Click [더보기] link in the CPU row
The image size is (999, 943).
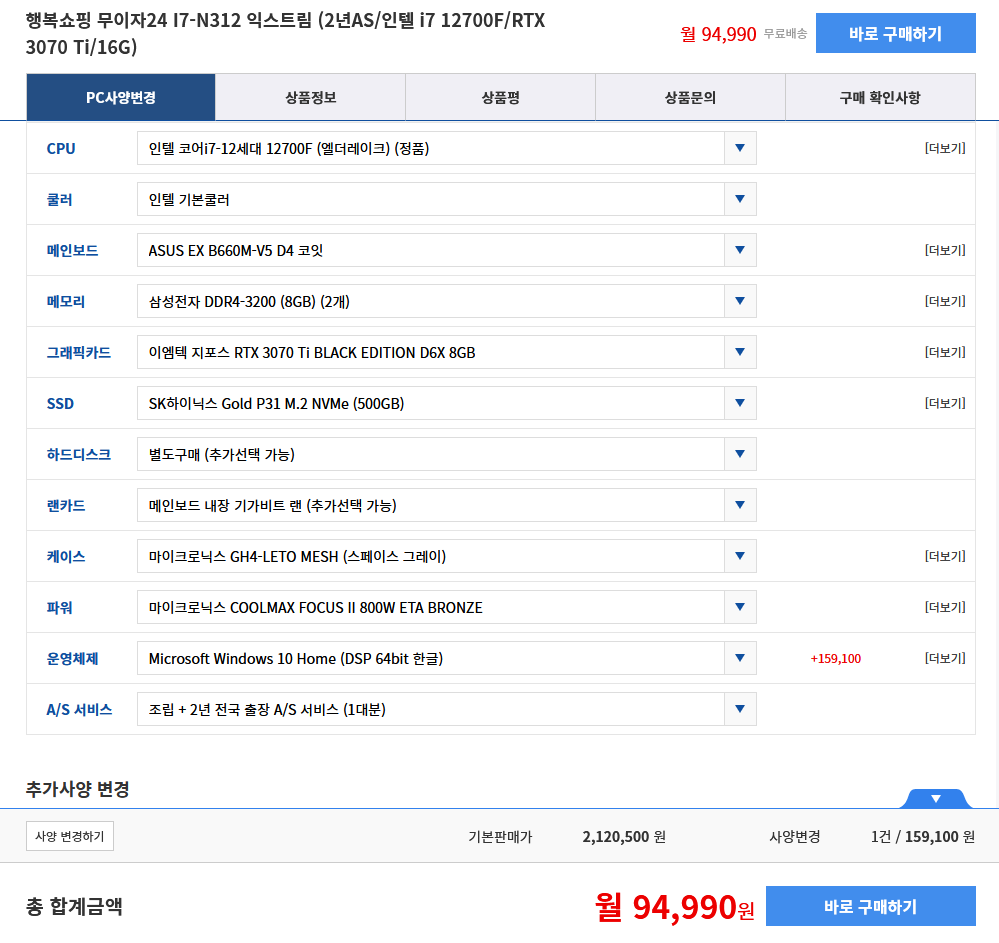pyautogui.click(x=945, y=148)
